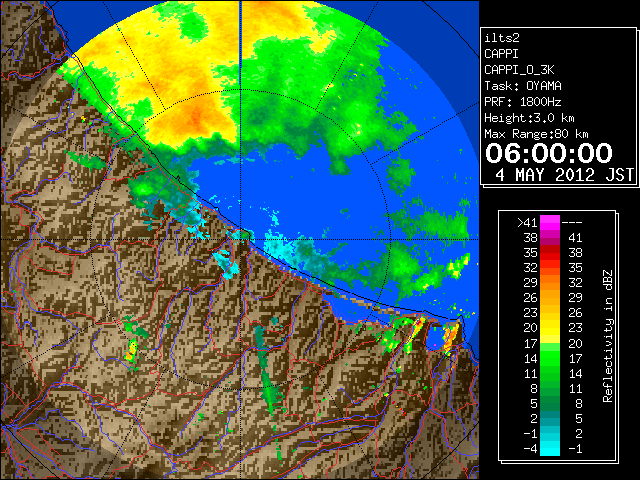Click the '---' legend label
The image size is (640, 480).
(x=572, y=223)
